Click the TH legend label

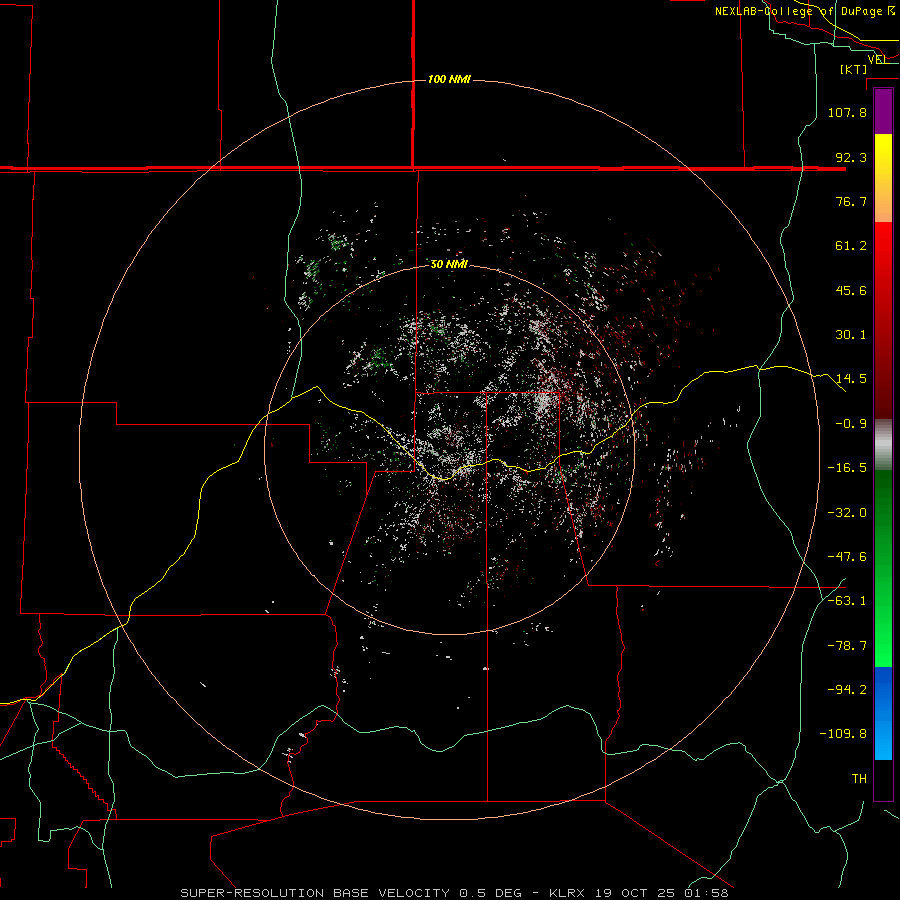[x=859, y=779]
